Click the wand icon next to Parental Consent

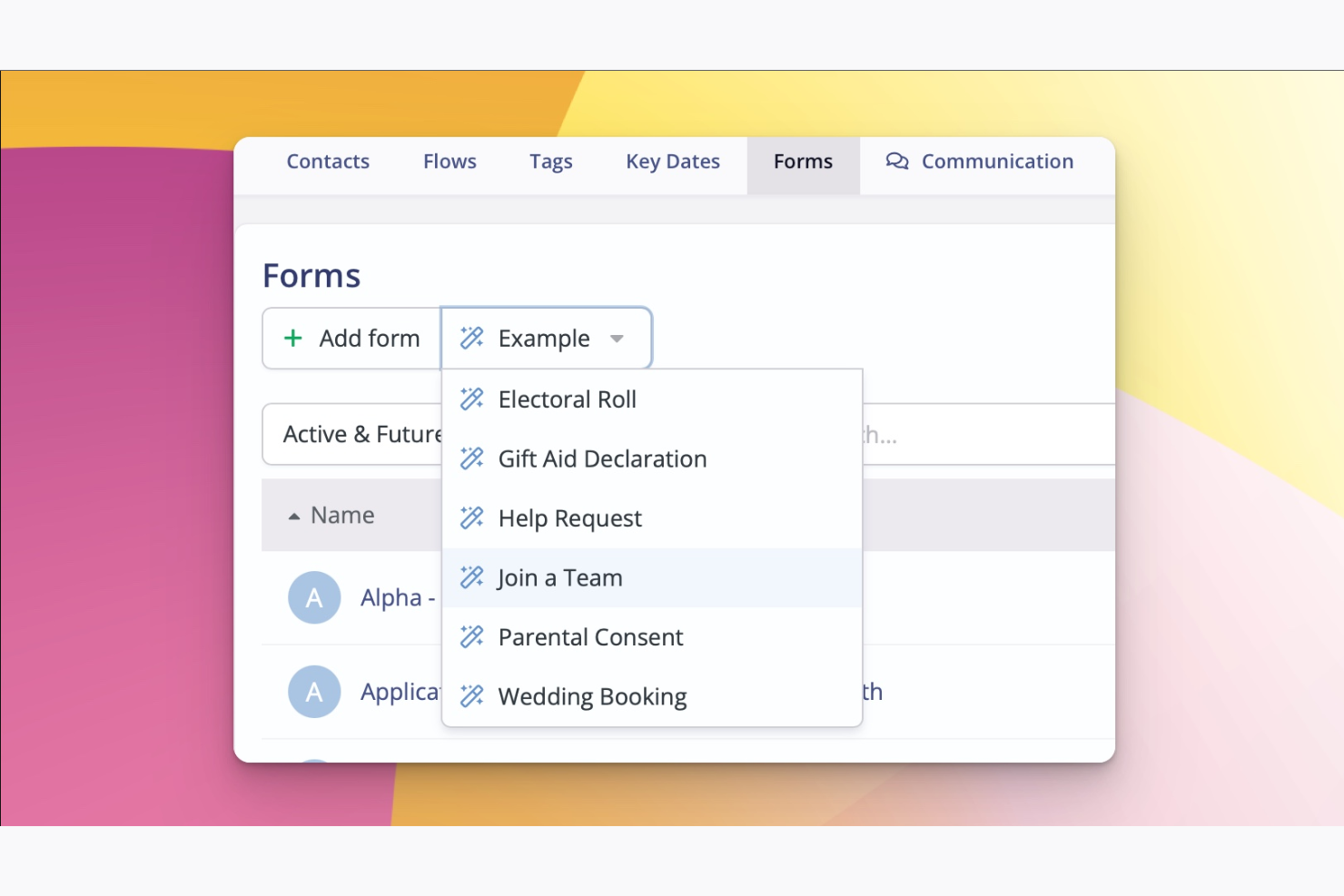point(472,636)
